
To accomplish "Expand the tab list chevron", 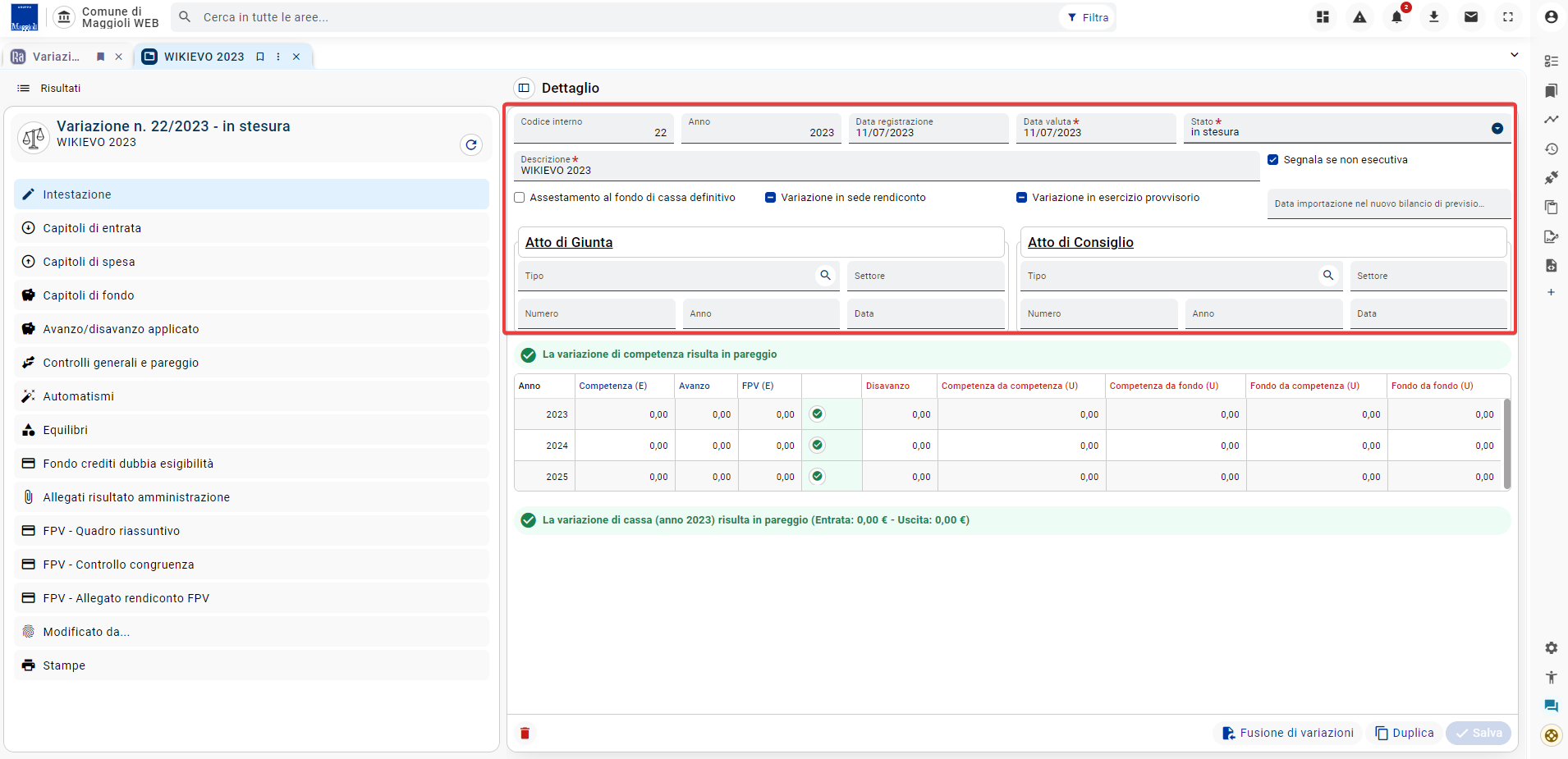I will (x=1515, y=55).
